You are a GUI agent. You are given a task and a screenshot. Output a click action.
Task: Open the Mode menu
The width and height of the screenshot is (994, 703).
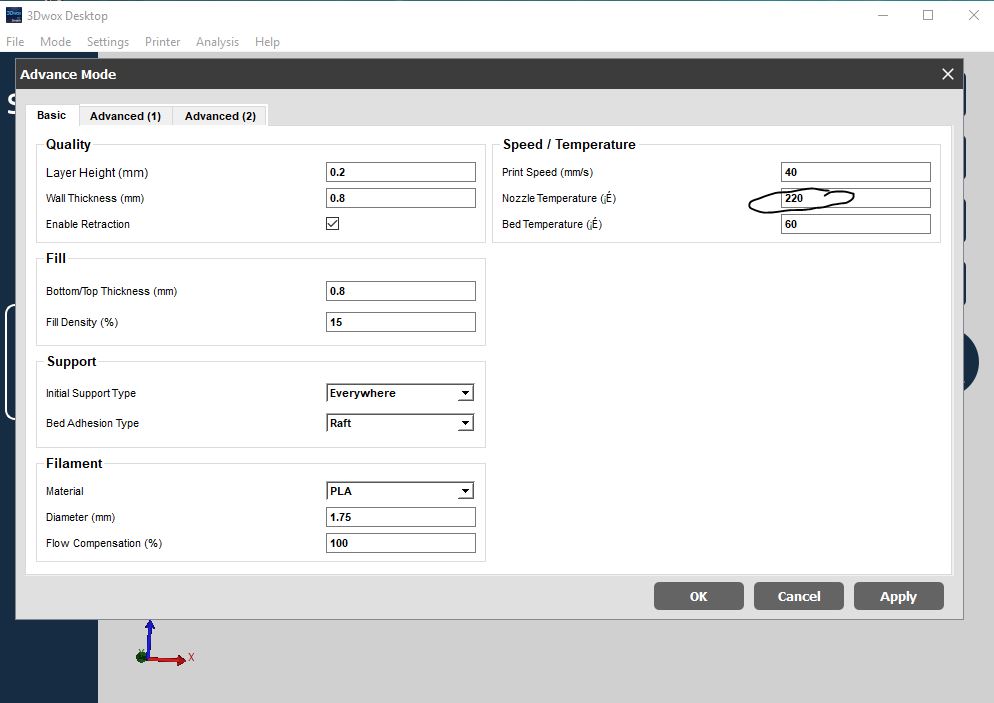[x=55, y=42]
